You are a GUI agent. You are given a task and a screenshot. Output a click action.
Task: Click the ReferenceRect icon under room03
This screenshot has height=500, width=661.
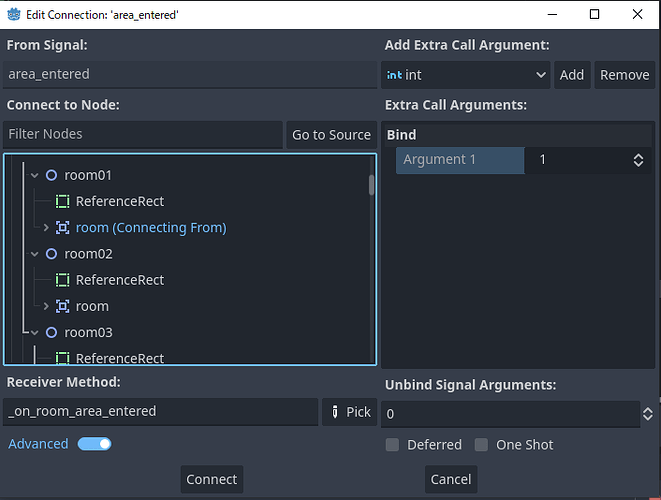click(62, 358)
